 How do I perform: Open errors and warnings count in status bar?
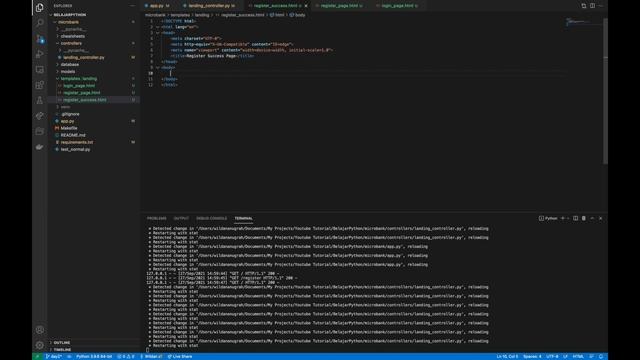[126, 357]
